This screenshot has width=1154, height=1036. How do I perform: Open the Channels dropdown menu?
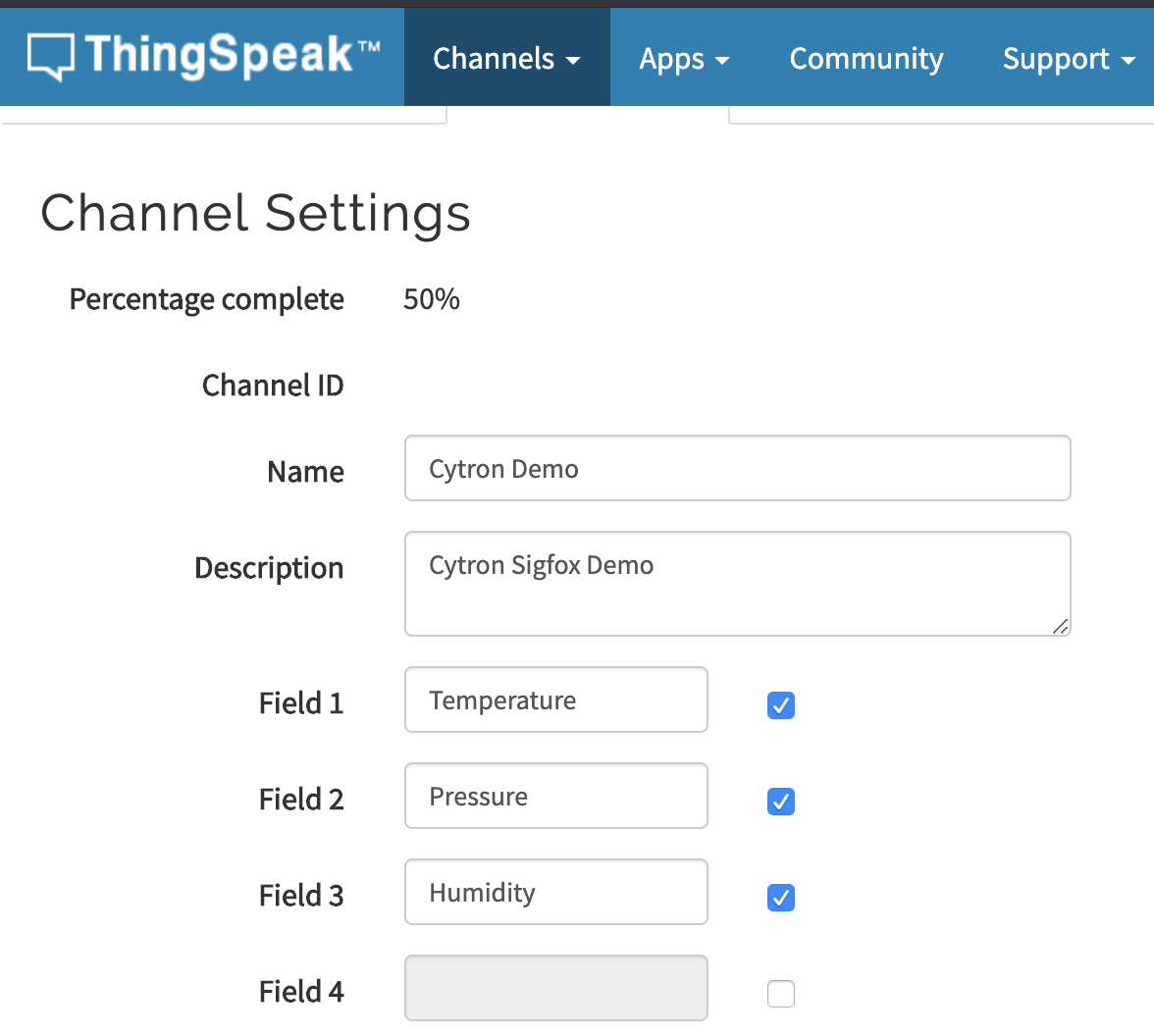[x=506, y=58]
